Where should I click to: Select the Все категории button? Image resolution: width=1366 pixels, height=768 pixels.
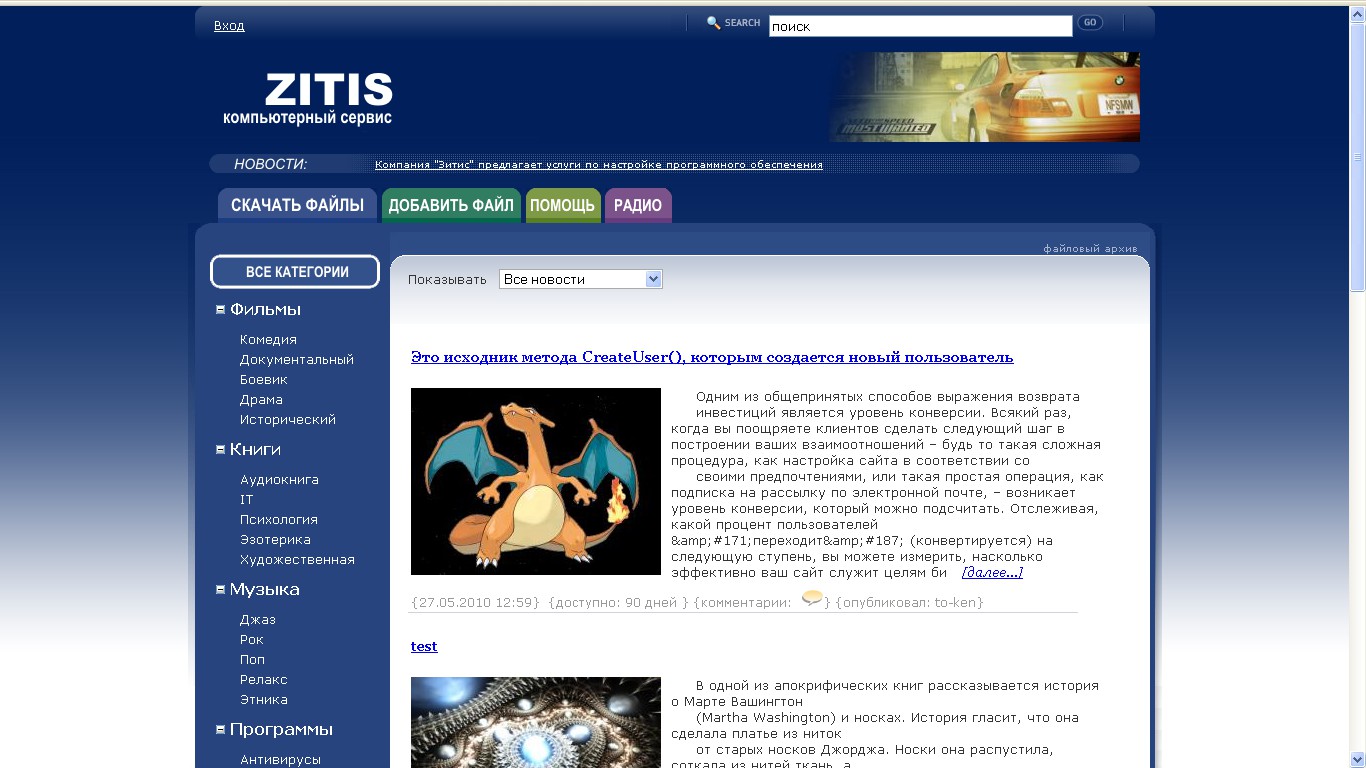coord(295,272)
